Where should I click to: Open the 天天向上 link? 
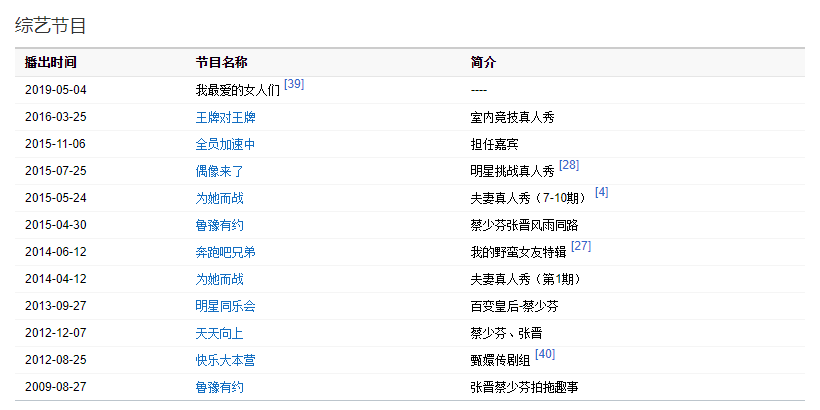[x=219, y=333]
